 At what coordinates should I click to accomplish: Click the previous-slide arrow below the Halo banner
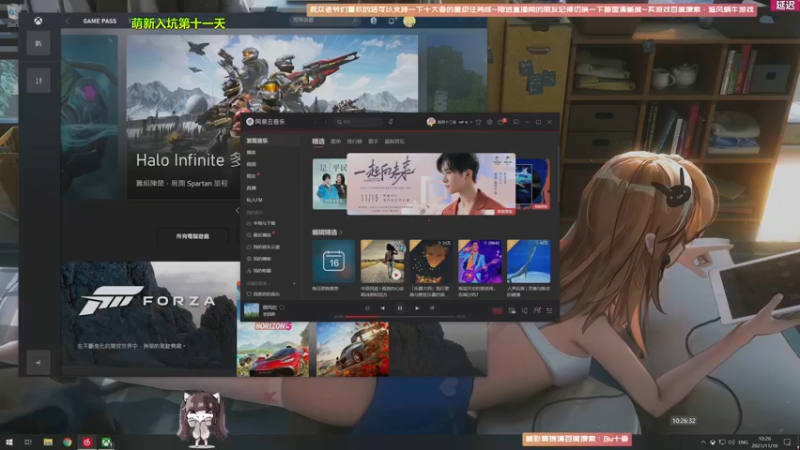point(237,210)
